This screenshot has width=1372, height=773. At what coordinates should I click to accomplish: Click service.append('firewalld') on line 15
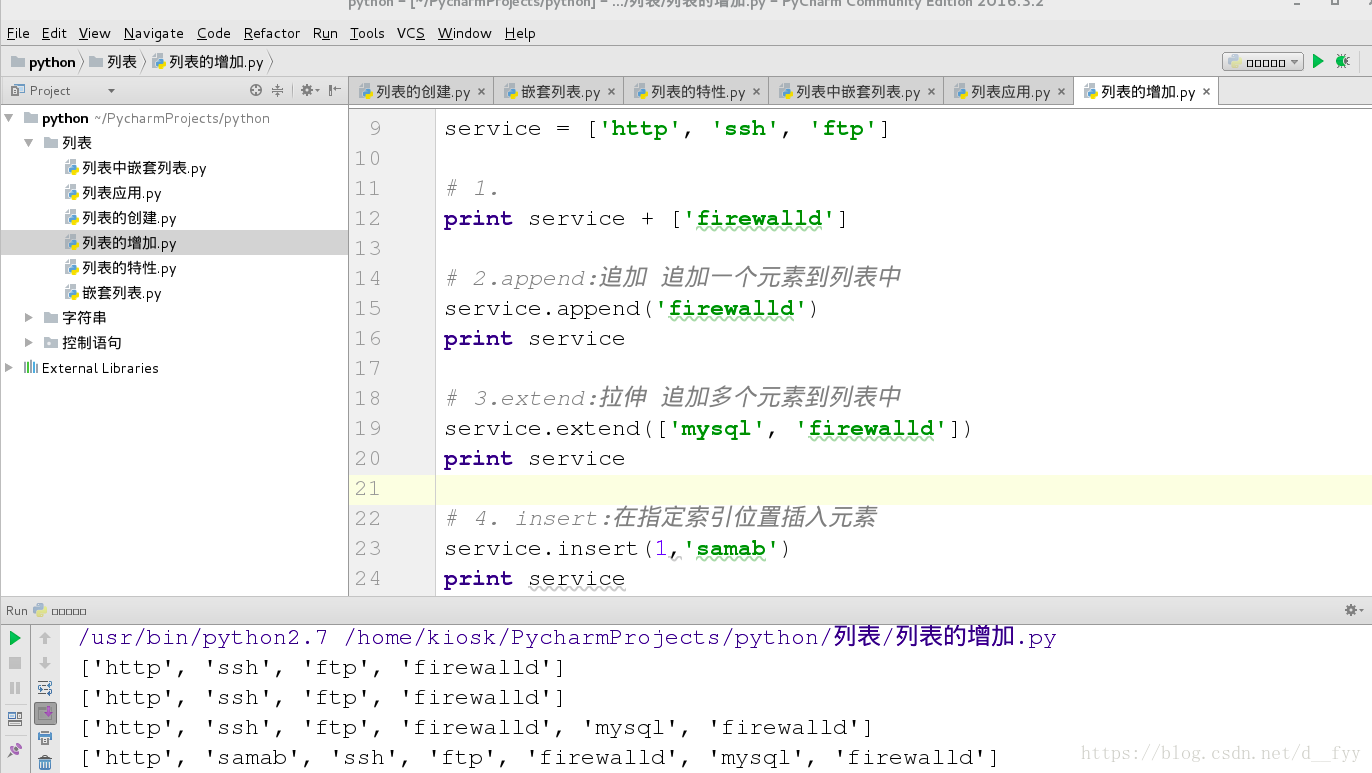631,309
